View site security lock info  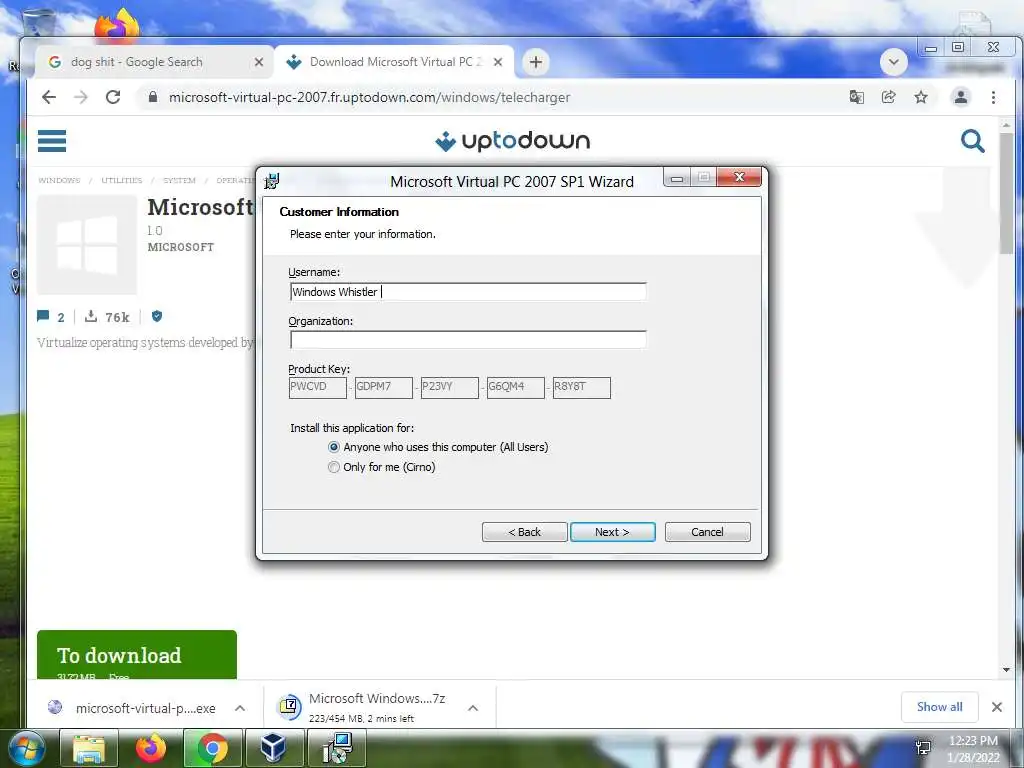(153, 97)
